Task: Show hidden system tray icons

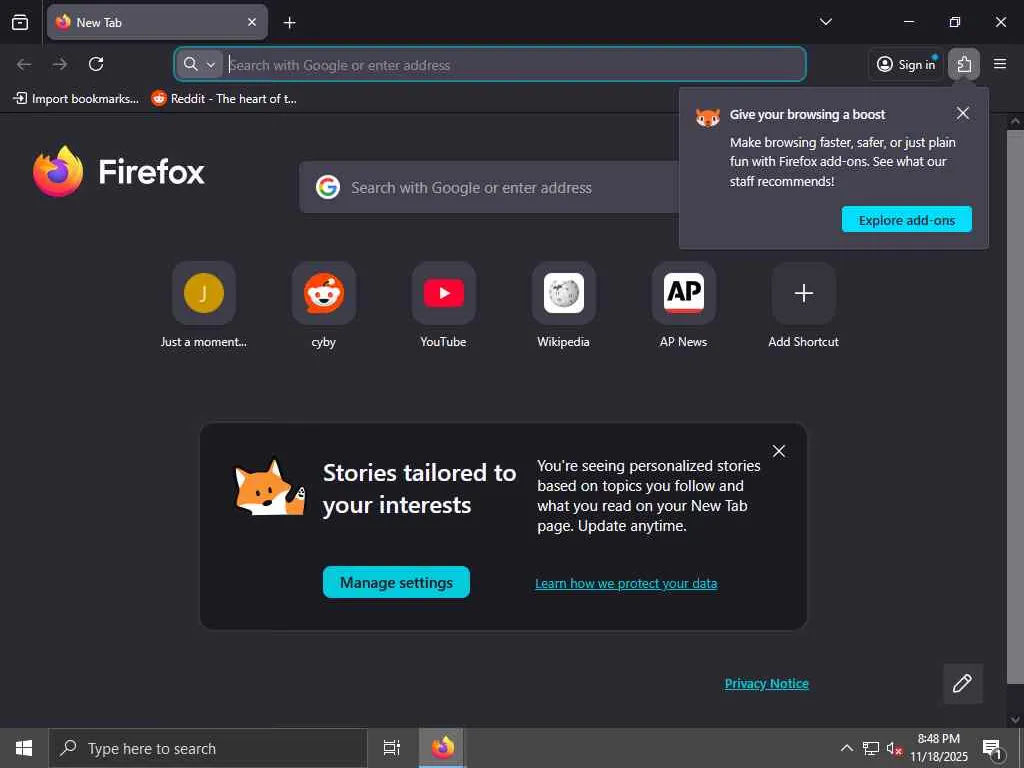Action: pos(846,748)
